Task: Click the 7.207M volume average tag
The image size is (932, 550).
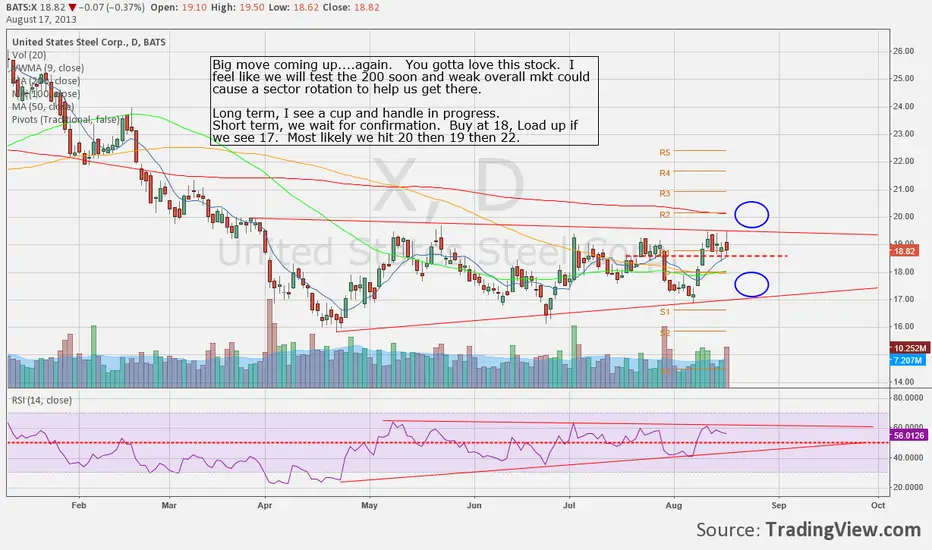Action: pyautogui.click(x=907, y=360)
